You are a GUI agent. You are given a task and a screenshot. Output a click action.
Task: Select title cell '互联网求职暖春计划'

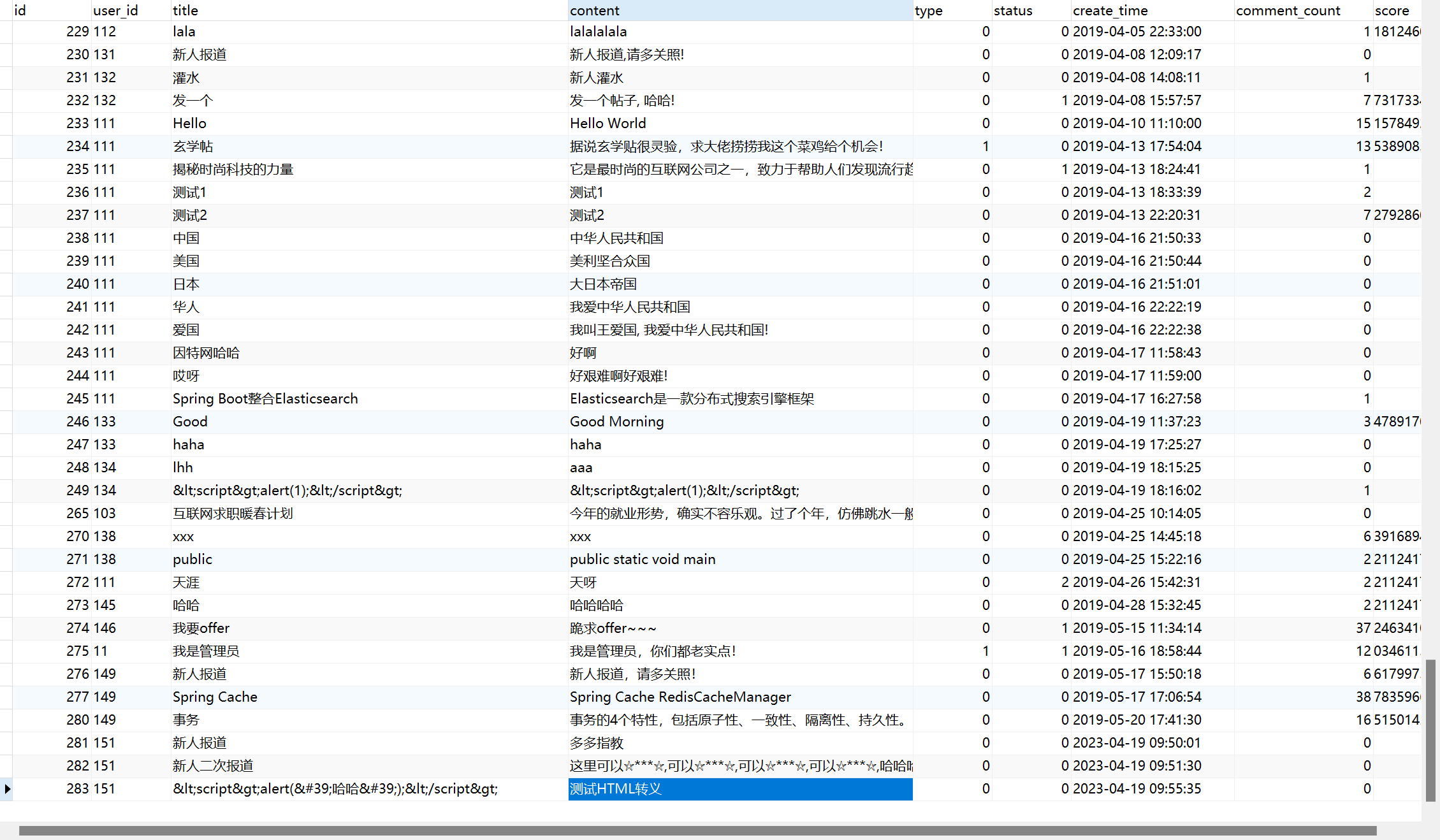click(369, 514)
